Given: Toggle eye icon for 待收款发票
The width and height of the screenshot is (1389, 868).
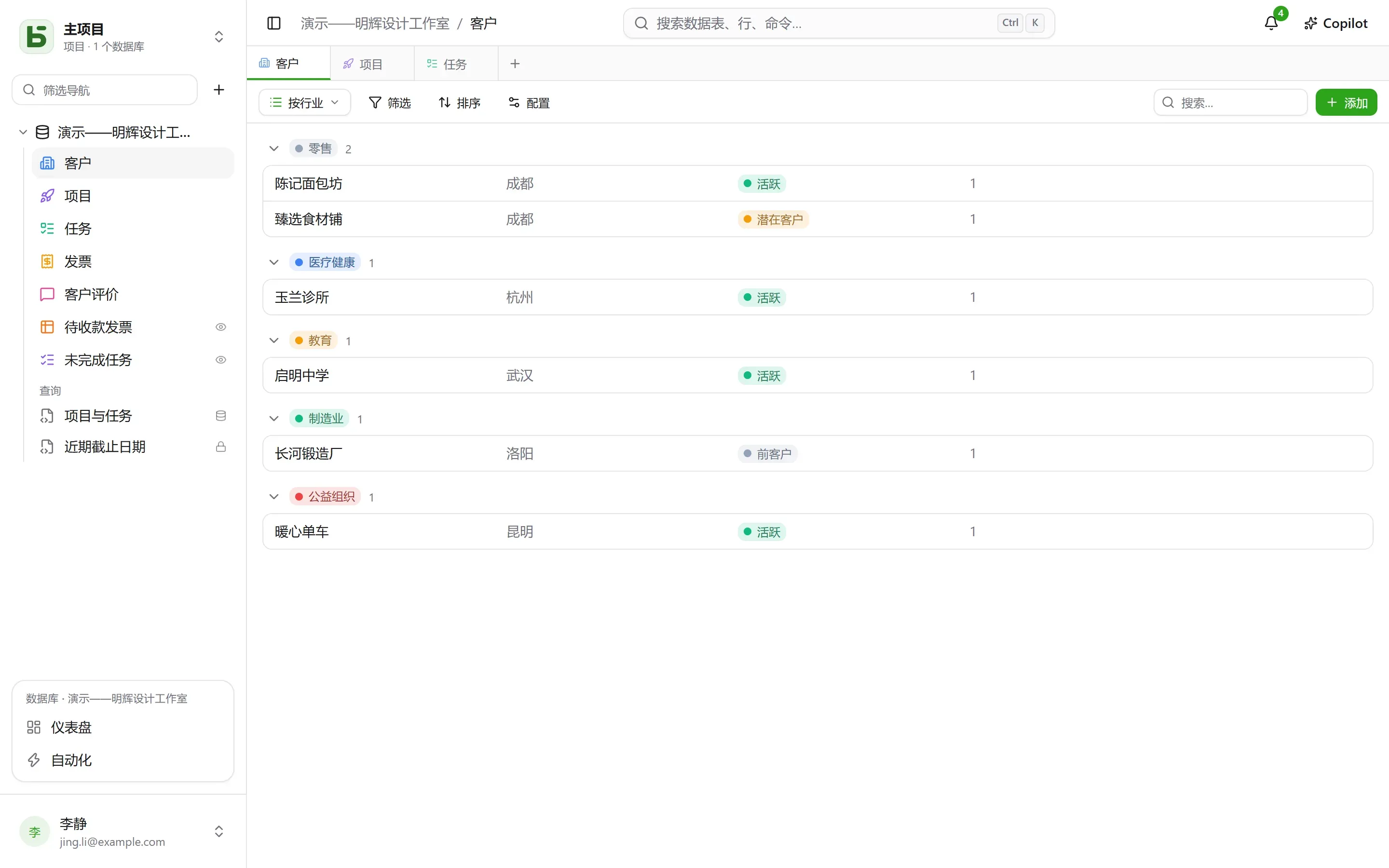Looking at the screenshot, I should coord(220,326).
